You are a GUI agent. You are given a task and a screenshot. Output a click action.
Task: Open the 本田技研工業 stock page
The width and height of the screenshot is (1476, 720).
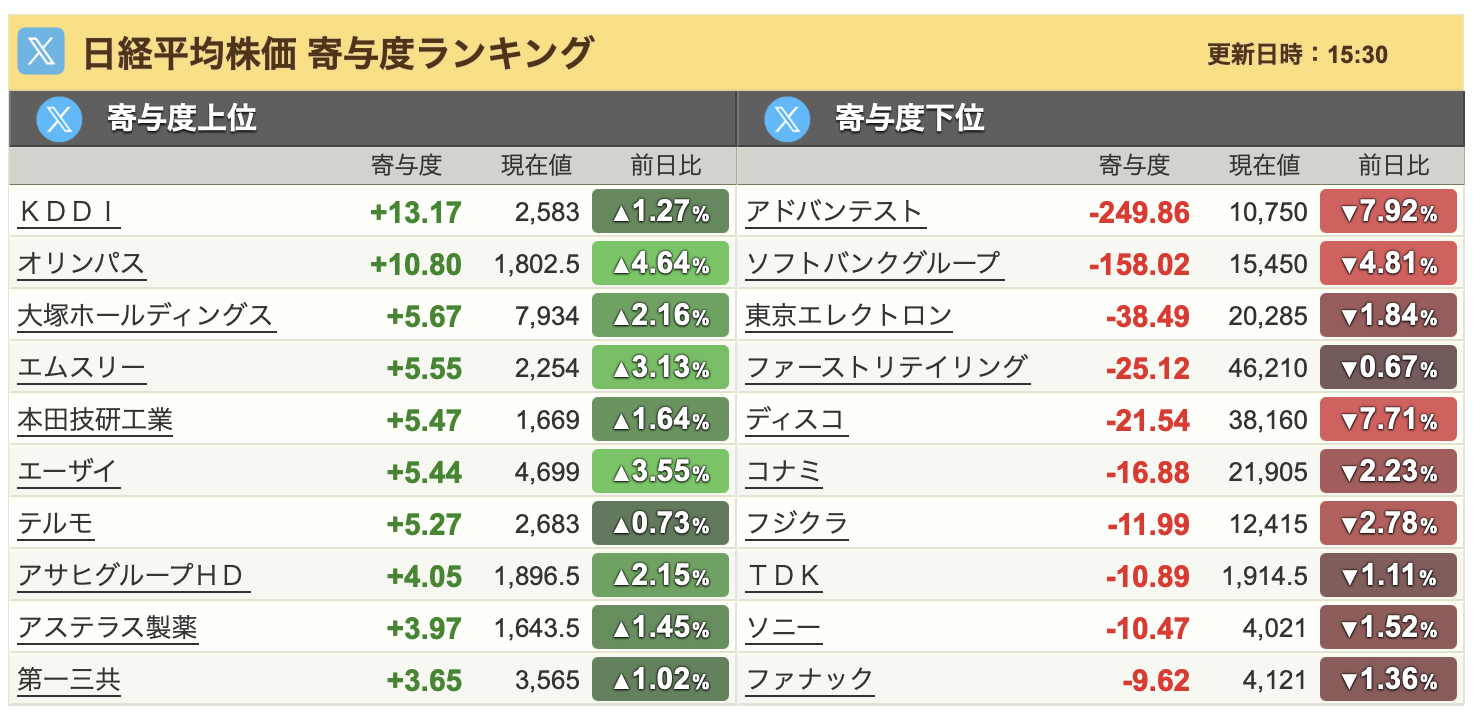point(95,420)
